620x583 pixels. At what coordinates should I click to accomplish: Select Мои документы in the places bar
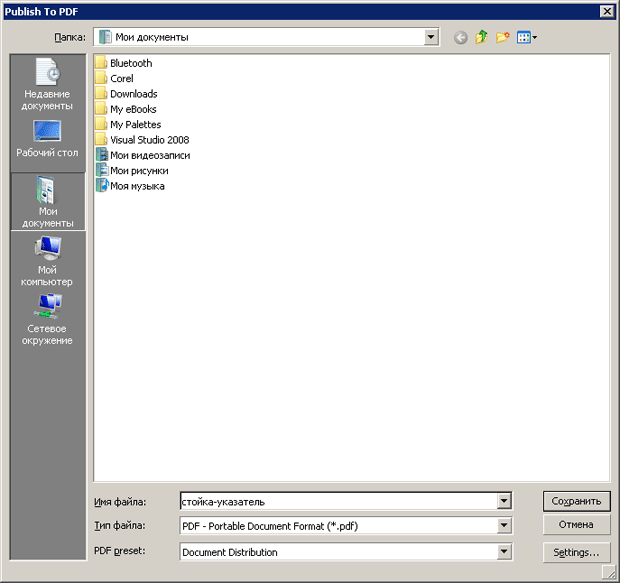(48, 202)
